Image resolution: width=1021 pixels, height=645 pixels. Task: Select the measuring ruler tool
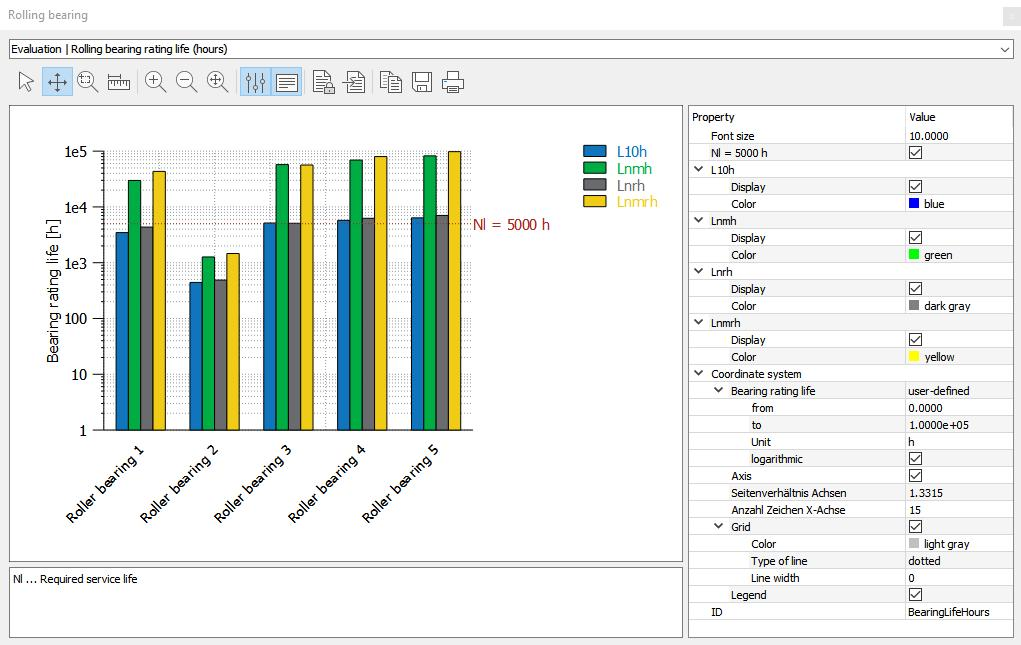coord(119,82)
